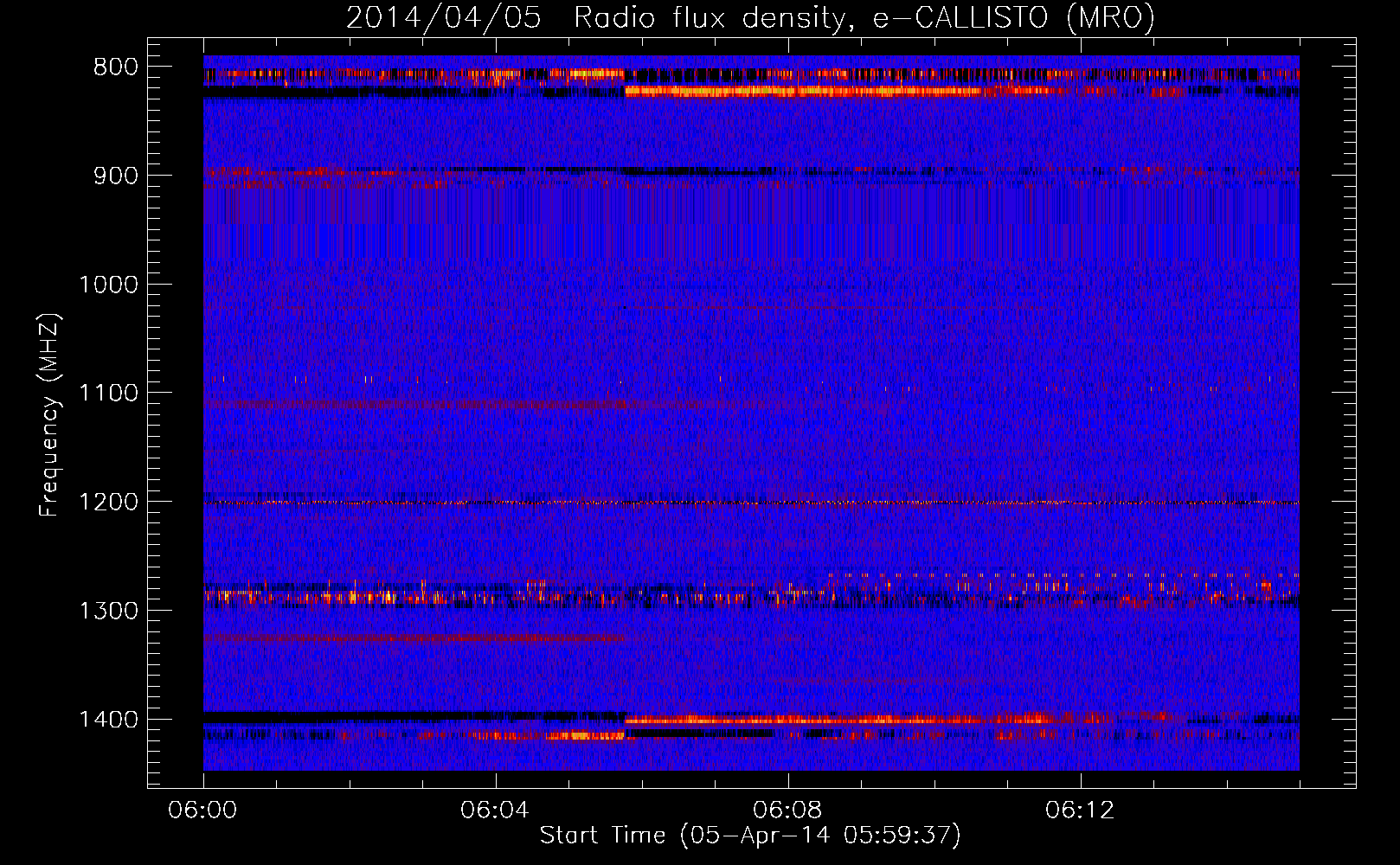
Task: Click the plot title "Radio flux density, e-CALLISTO (MRO)"
Action: pyautogui.click(x=864, y=17)
